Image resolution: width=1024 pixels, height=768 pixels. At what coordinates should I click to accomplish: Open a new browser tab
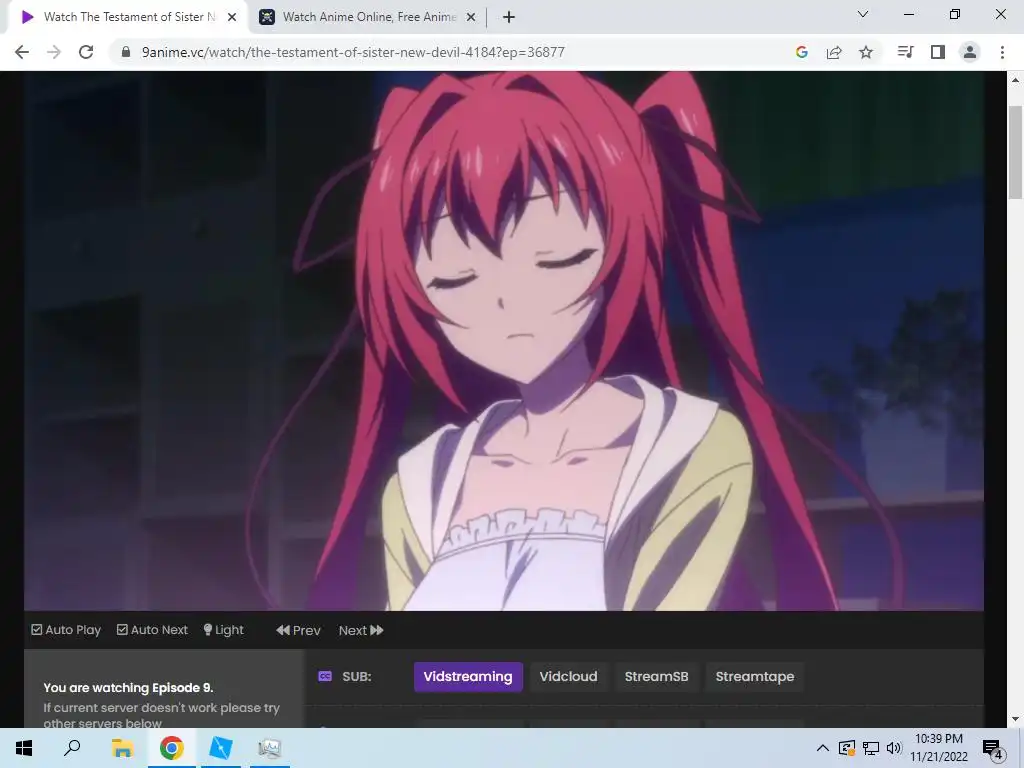tap(509, 17)
